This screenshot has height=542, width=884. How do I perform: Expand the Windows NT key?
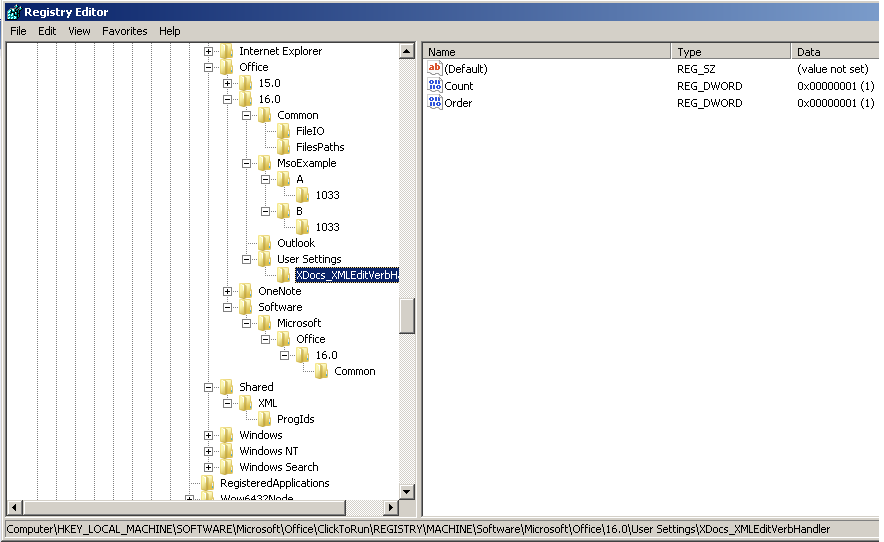[x=208, y=452]
